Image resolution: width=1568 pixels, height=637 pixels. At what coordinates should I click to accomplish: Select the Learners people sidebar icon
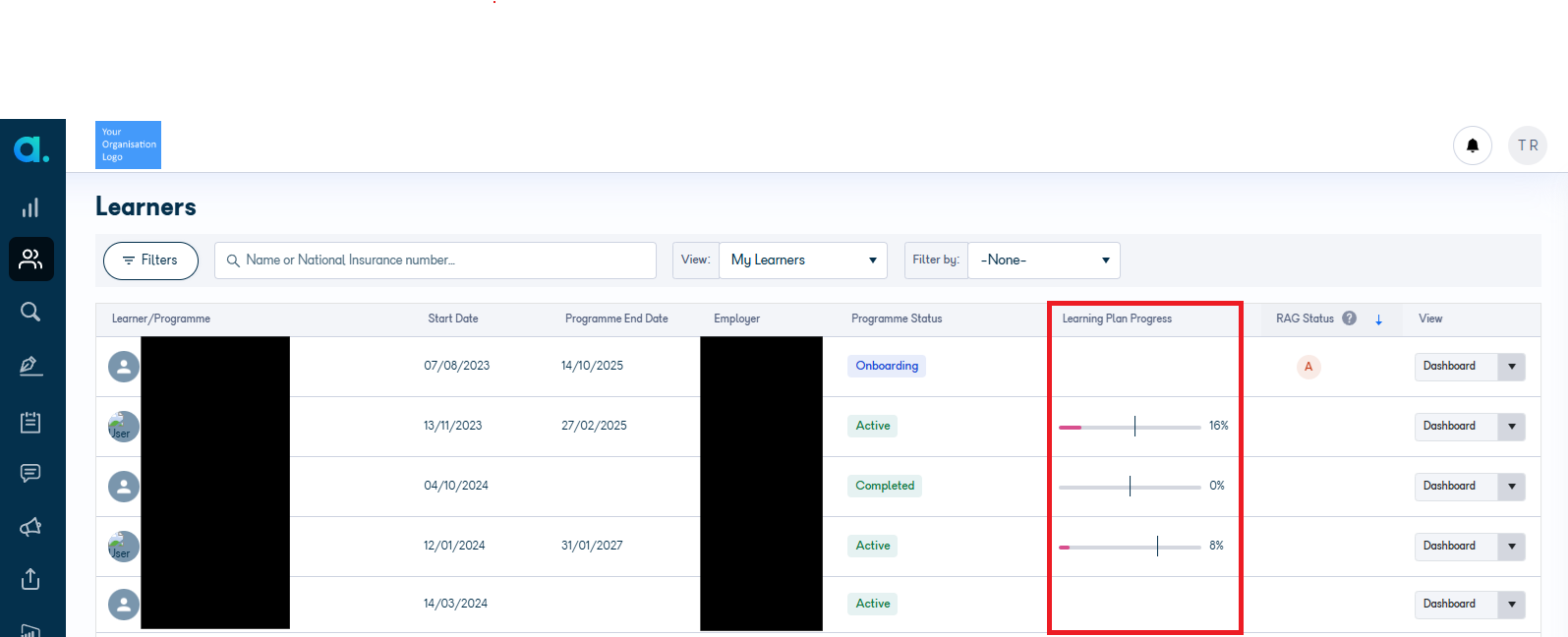coord(31,260)
